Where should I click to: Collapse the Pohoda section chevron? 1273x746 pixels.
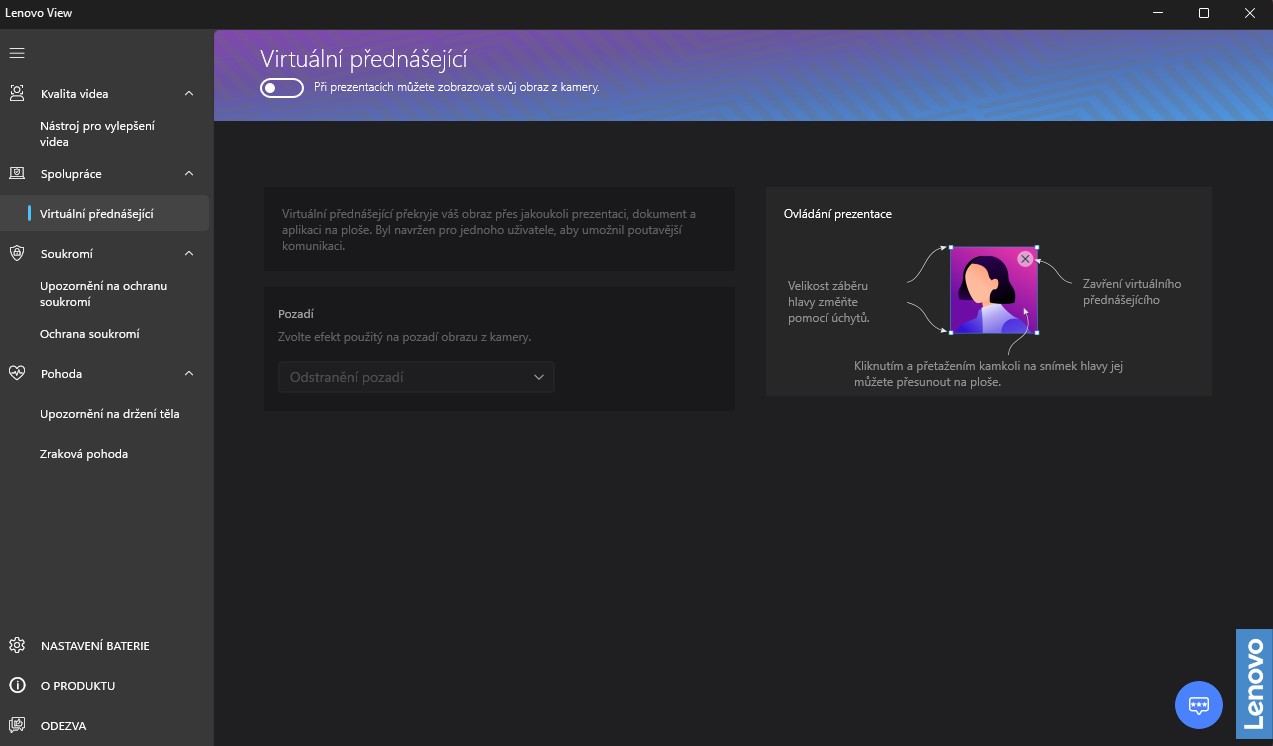(189, 373)
